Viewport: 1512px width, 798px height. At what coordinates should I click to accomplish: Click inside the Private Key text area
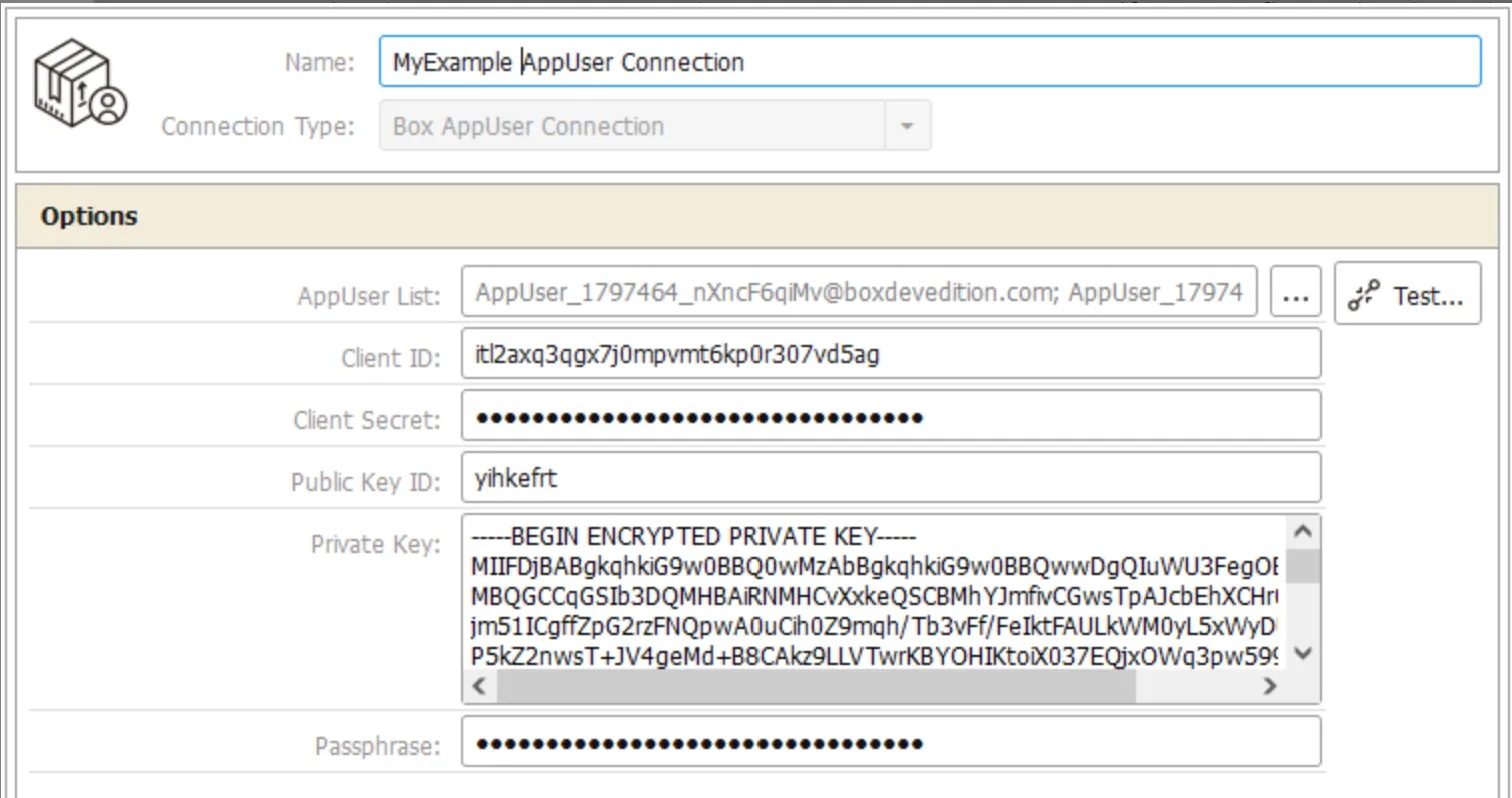(875, 593)
